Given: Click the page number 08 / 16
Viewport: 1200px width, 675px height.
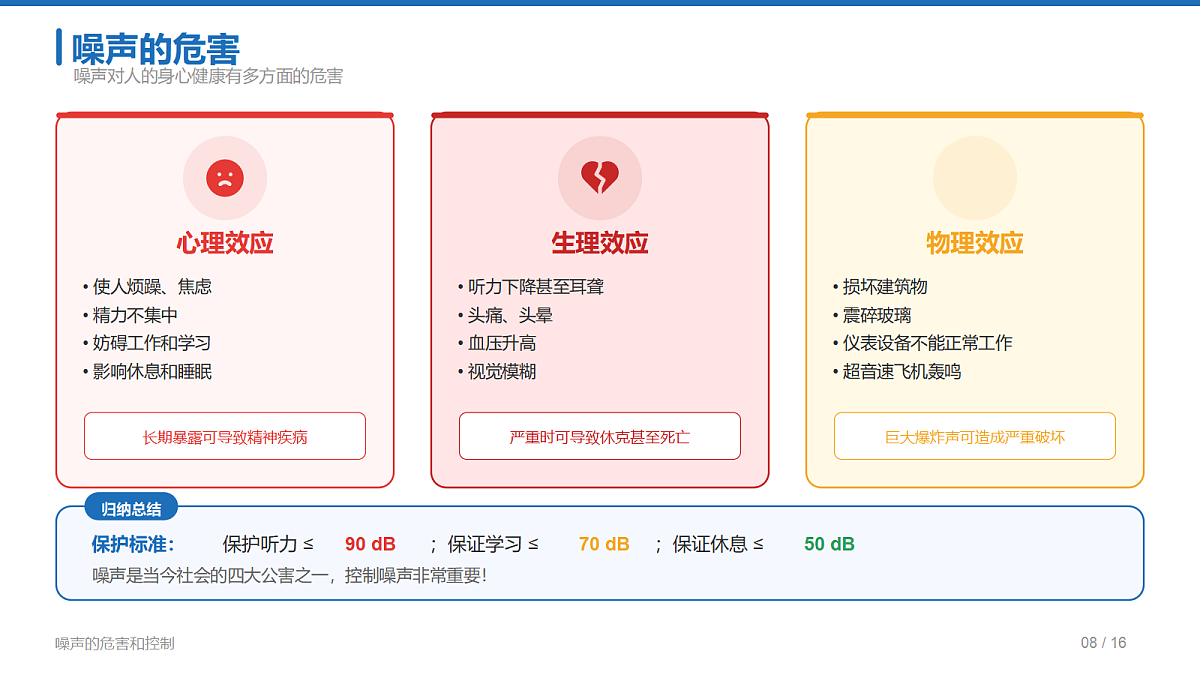Looking at the screenshot, I should click(1104, 643).
